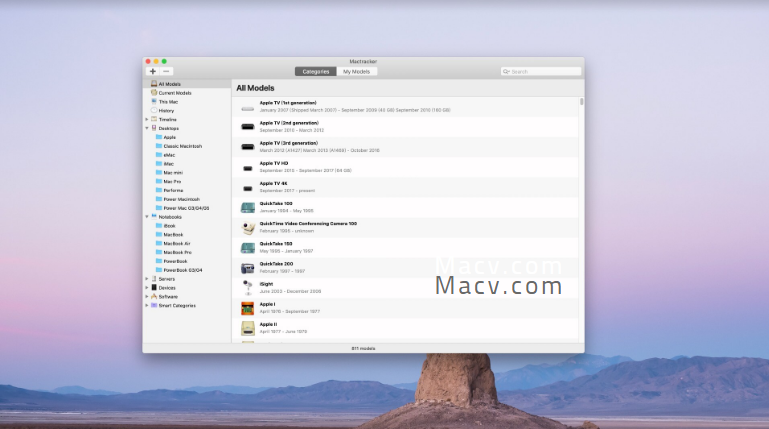This screenshot has width=769, height=429.
Task: Collapse the Desktops disclosure triangle
Action: 147,128
